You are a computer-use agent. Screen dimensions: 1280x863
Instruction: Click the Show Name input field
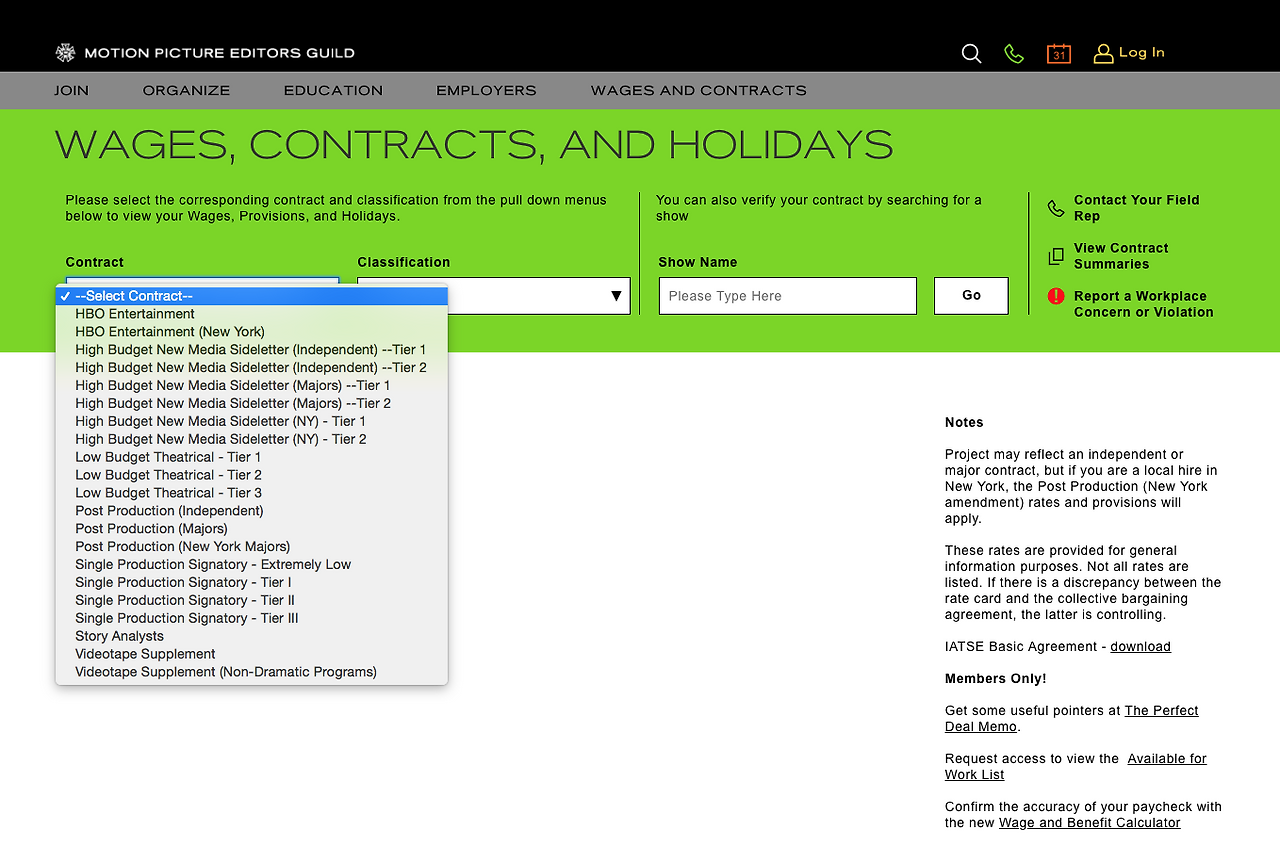point(788,296)
